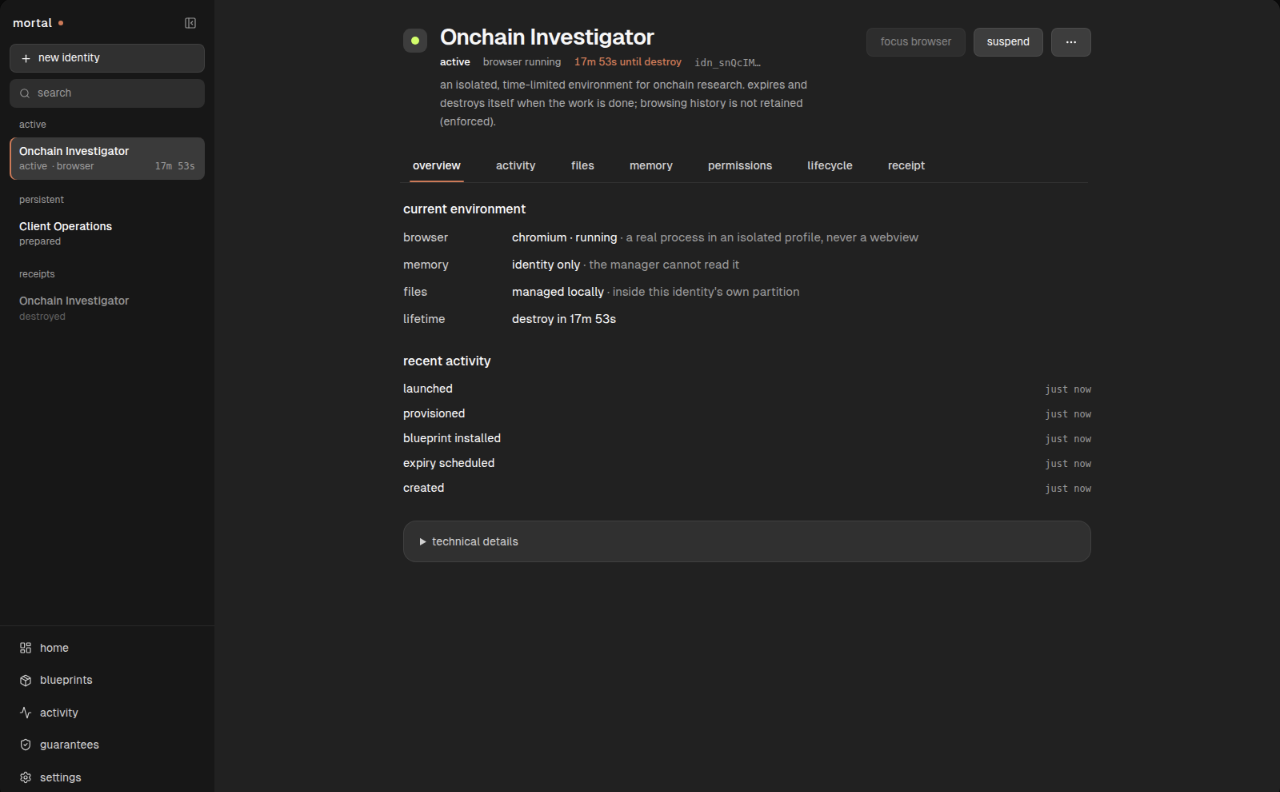Click the idn_snQcIM identity ID
Image resolution: width=1280 pixels, height=792 pixels.
[x=728, y=62]
